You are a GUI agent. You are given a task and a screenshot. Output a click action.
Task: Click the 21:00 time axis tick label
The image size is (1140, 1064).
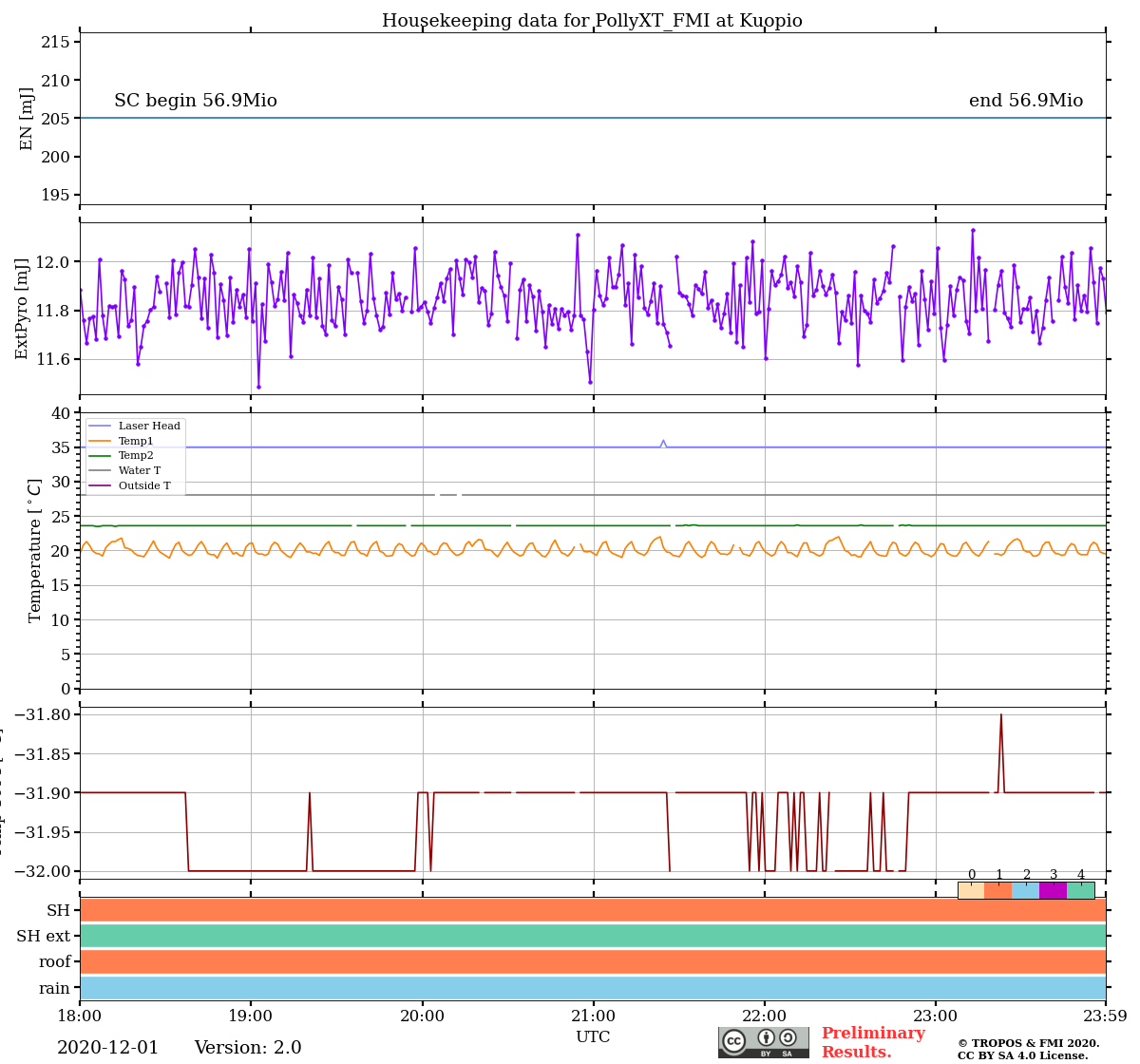[x=593, y=1016]
